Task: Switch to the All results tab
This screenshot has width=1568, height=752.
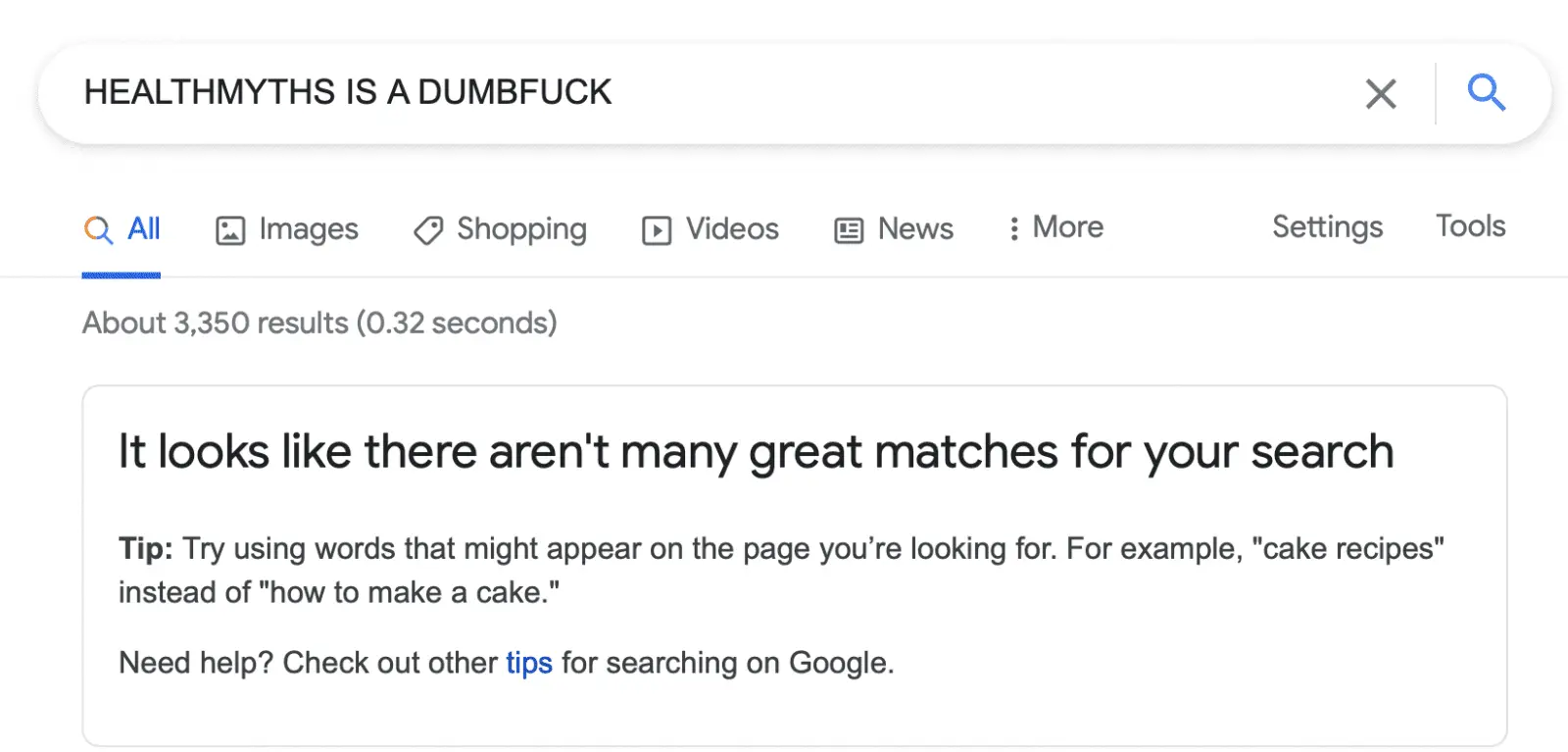Action: pos(144,228)
